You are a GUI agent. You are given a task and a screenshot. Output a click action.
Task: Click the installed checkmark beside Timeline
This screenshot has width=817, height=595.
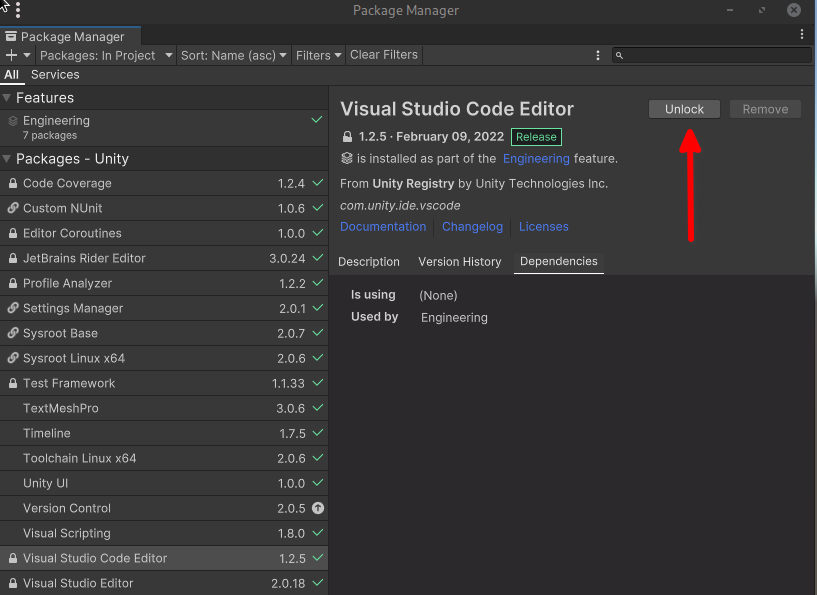pos(317,433)
